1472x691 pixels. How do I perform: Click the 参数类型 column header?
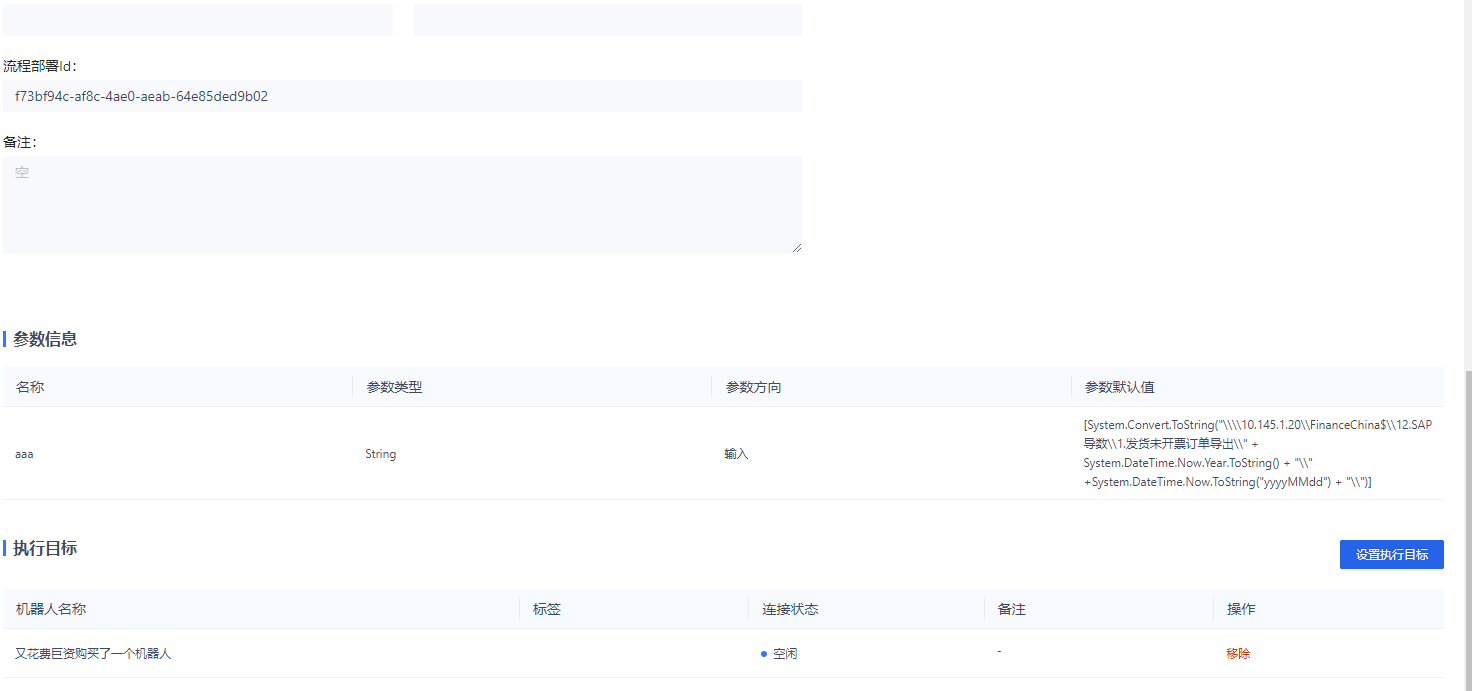tap(394, 387)
